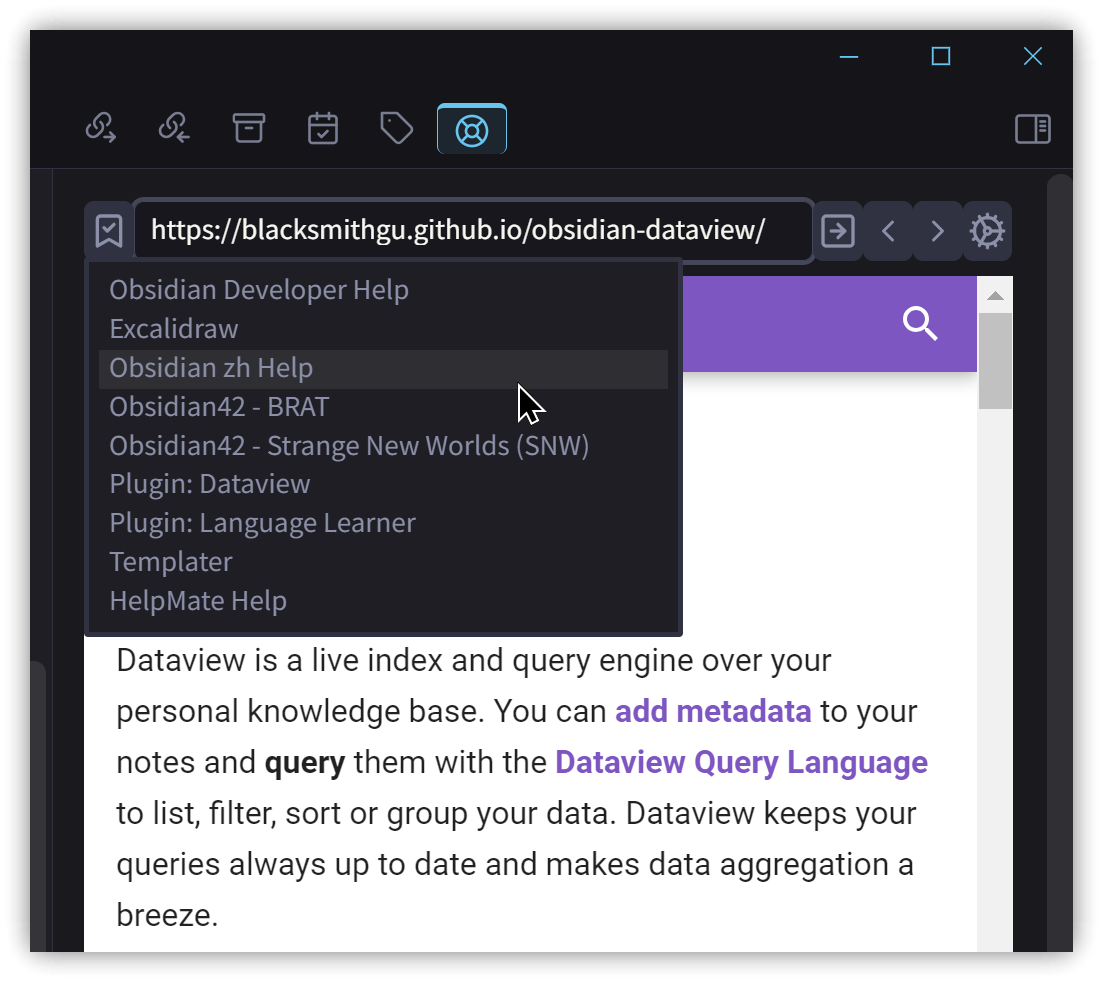
Task: Navigate forward with the right chevron
Action: point(937,231)
